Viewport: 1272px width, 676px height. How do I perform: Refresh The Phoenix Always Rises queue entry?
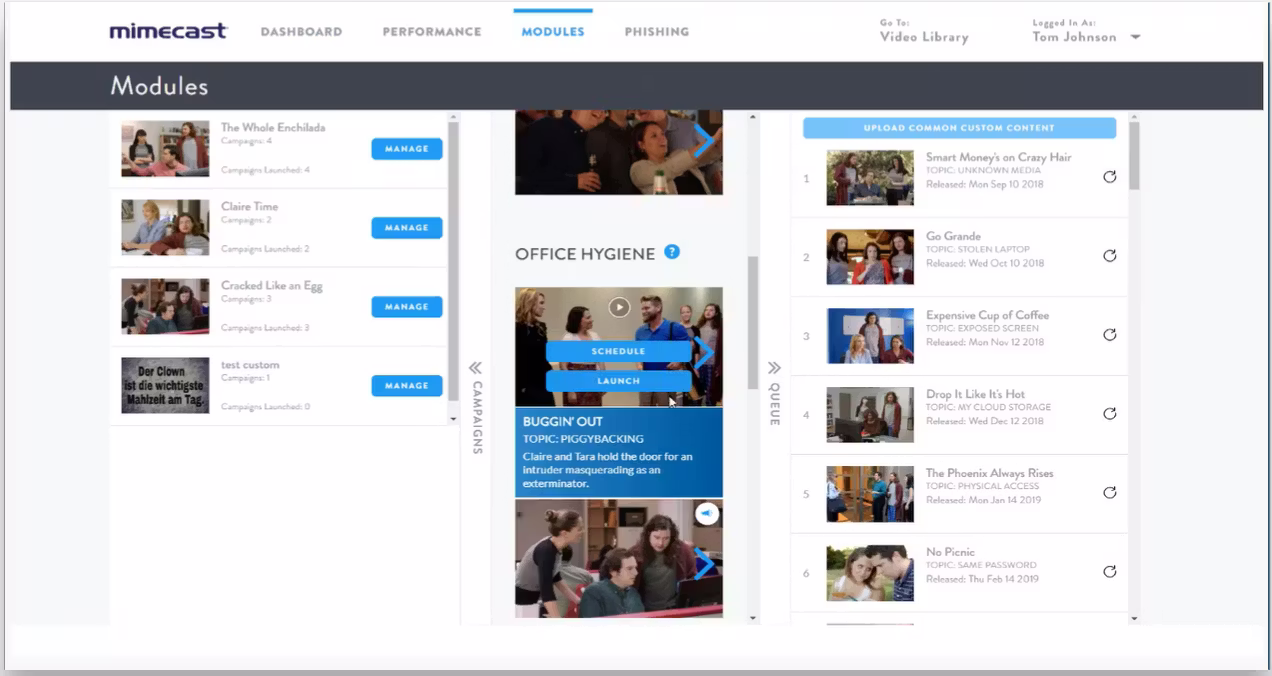tap(1110, 493)
